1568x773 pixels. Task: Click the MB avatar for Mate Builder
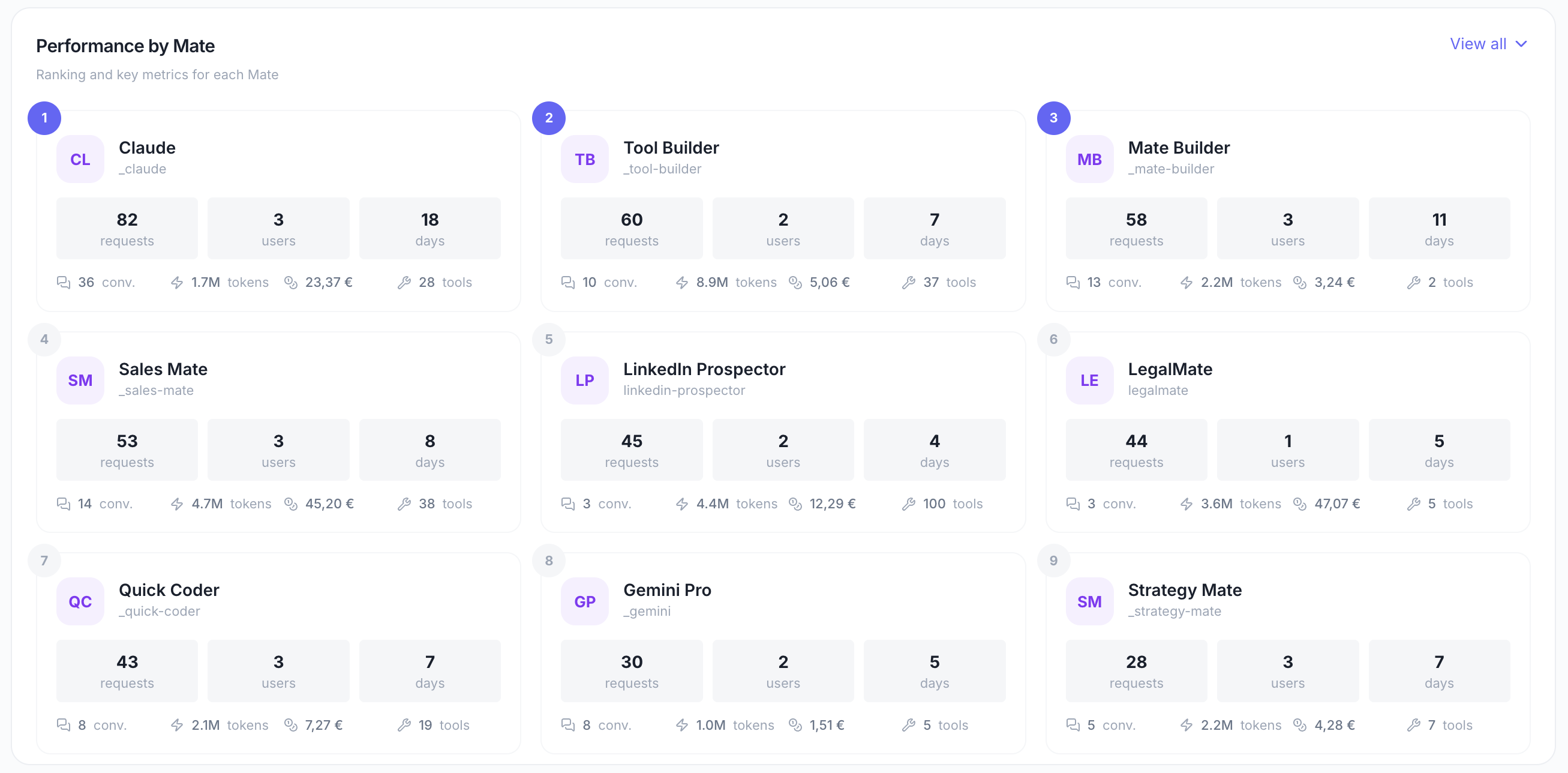pyautogui.click(x=1089, y=159)
